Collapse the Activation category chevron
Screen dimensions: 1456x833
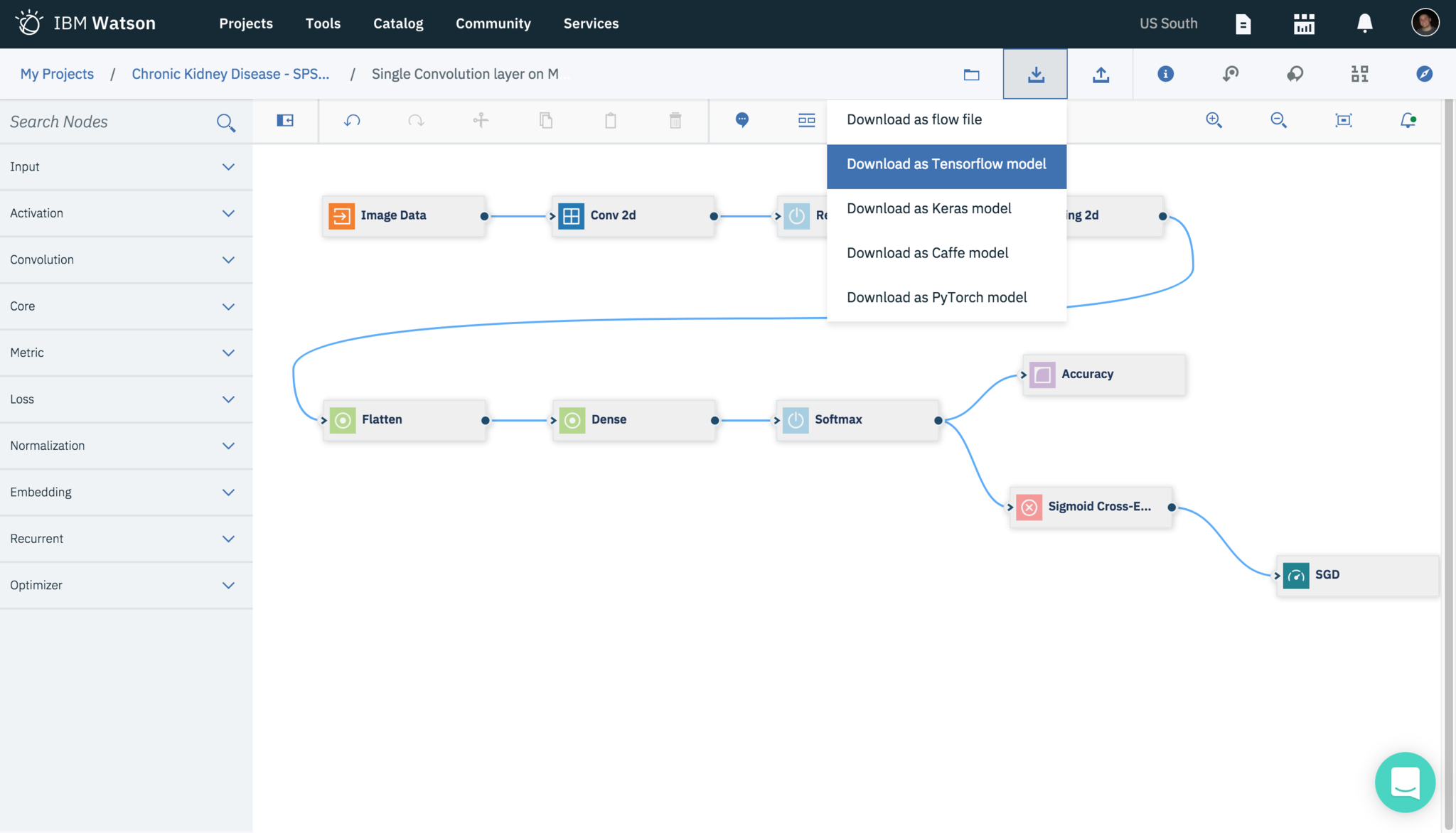tap(228, 213)
